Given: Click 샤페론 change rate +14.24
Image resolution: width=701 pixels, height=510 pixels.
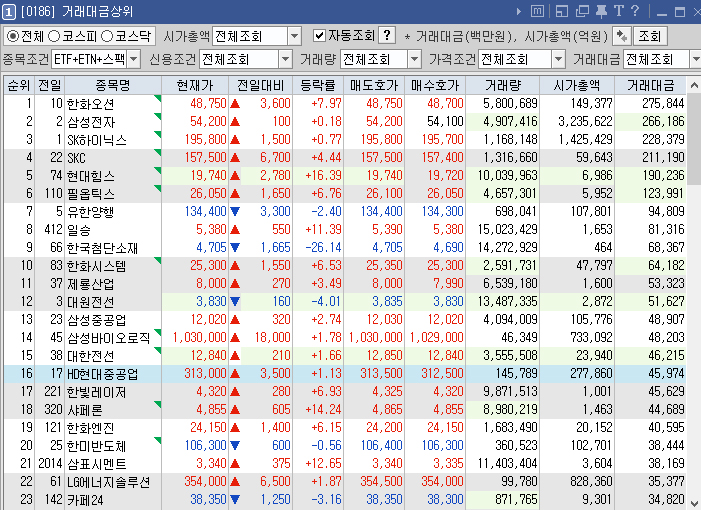Looking at the screenshot, I should [x=323, y=410].
